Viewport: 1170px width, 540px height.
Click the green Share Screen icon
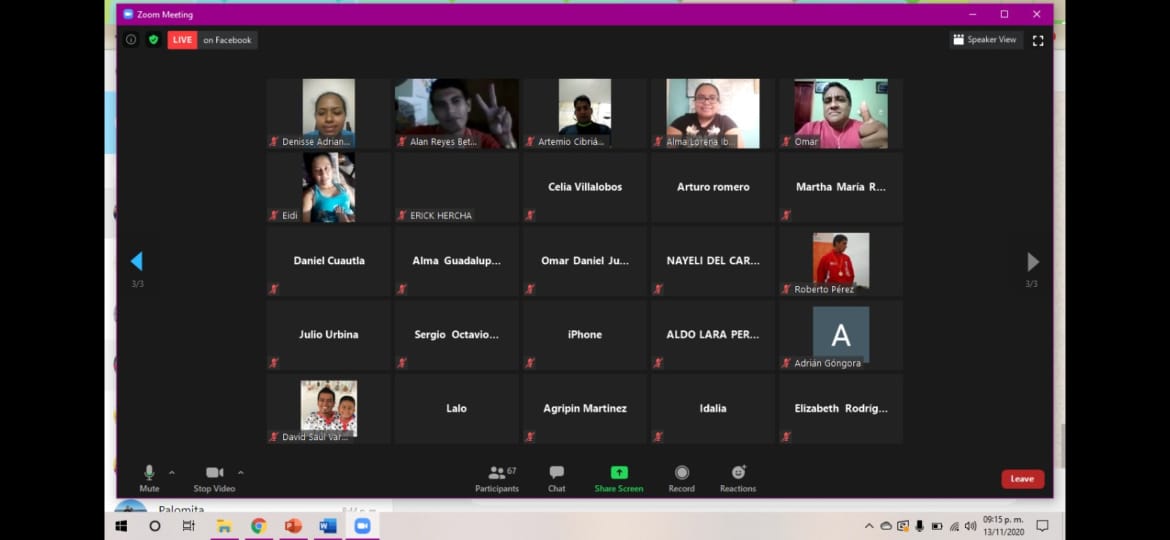point(618,473)
